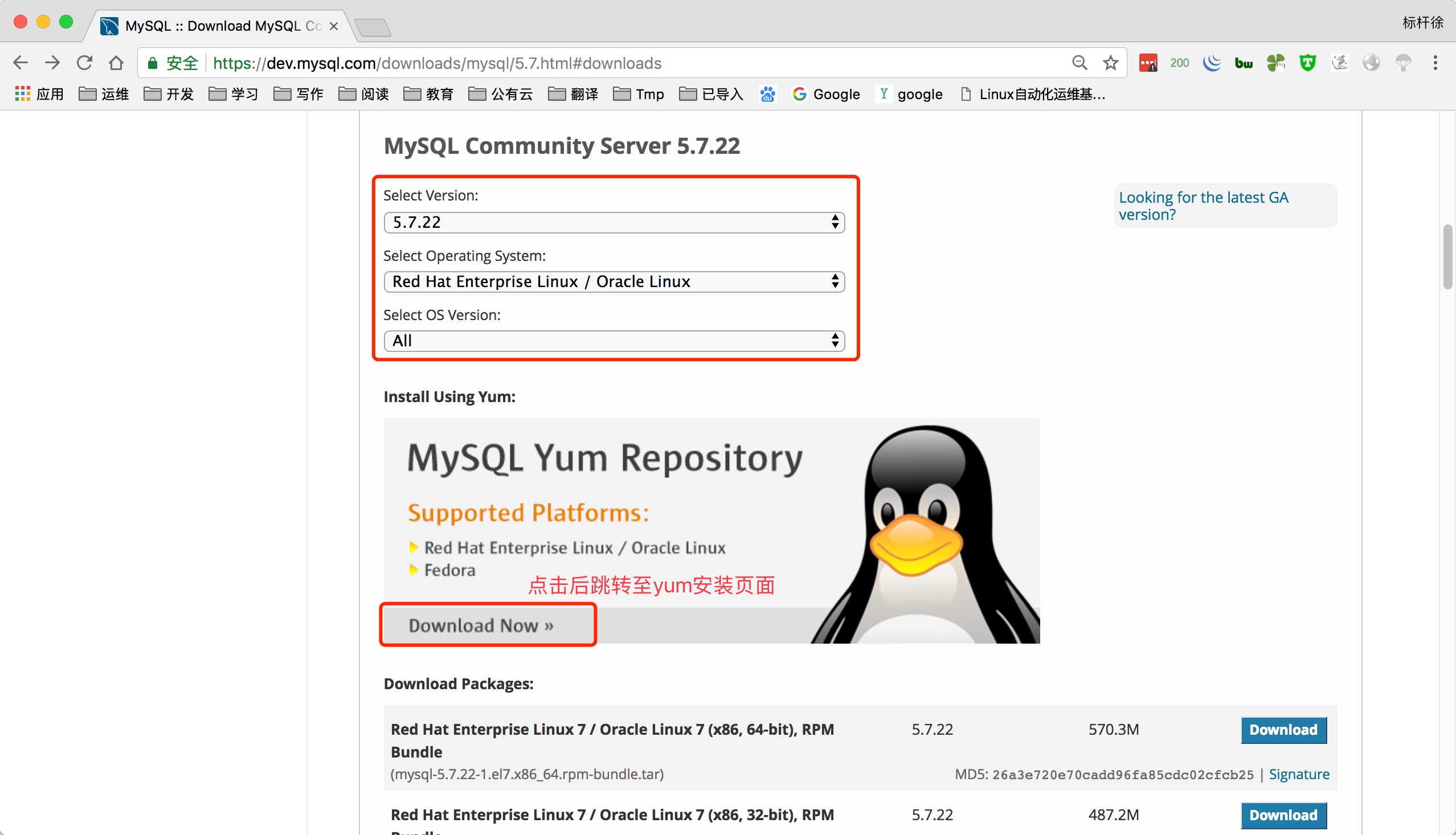The image size is (1456, 835).
Task: Open the 已导入 bookmark folder
Action: pyautogui.click(x=711, y=94)
